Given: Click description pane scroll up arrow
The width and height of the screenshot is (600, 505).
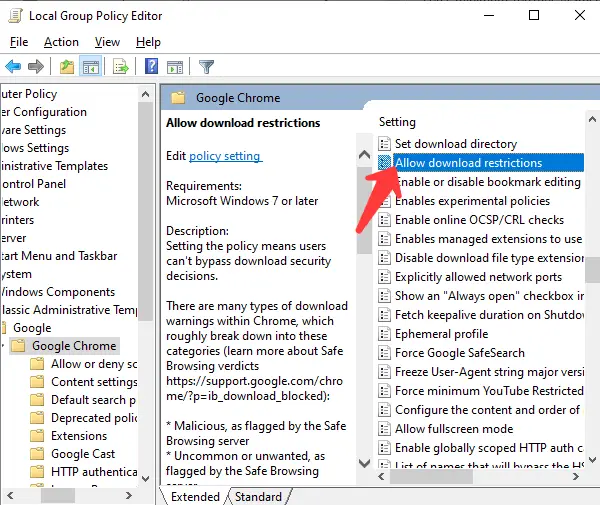Looking at the screenshot, I should [x=364, y=155].
